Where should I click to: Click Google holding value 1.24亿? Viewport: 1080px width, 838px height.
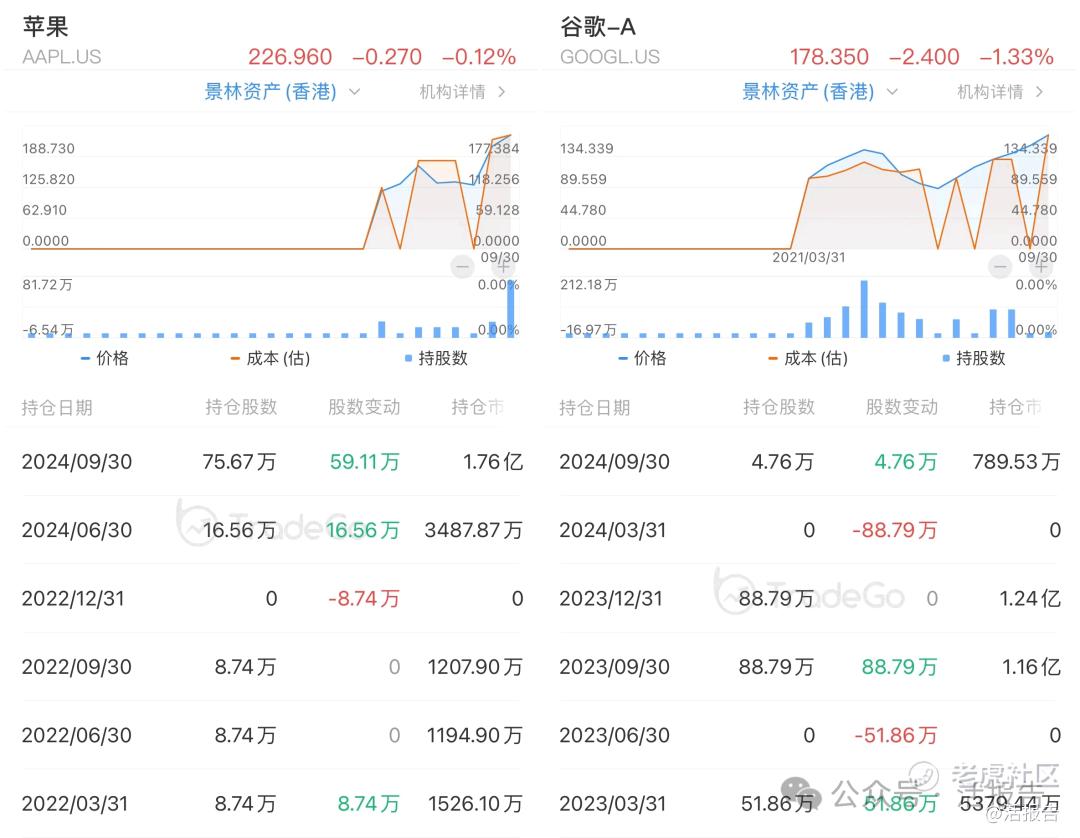point(1030,598)
